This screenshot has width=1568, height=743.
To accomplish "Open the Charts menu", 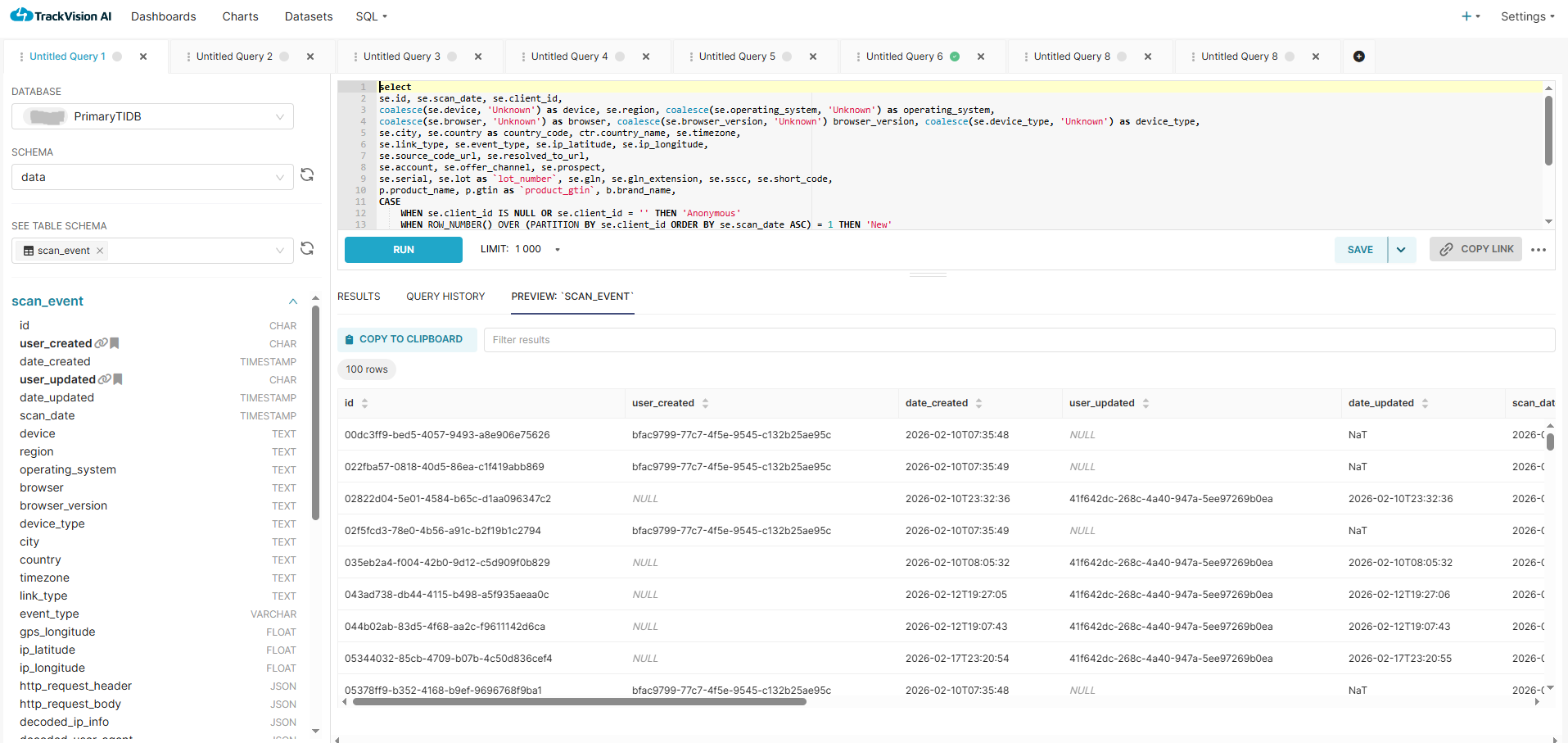I will pos(240,16).
